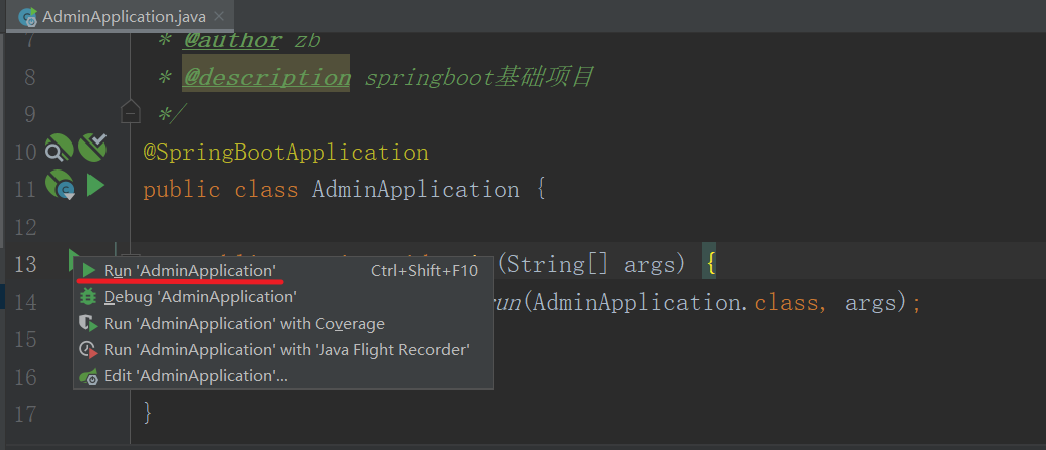Image resolution: width=1046 pixels, height=450 pixels.
Task: Click the Spring checkmark gutter icon on line 10
Action: pos(93,147)
